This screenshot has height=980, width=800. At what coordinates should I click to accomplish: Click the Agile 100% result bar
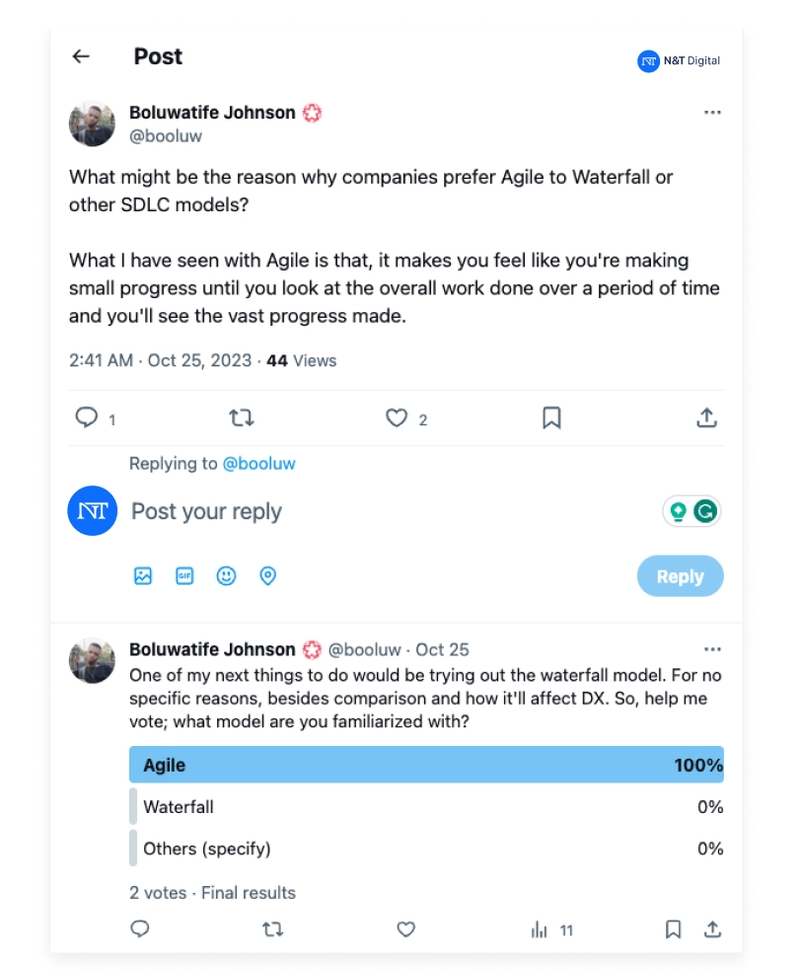[x=425, y=765]
